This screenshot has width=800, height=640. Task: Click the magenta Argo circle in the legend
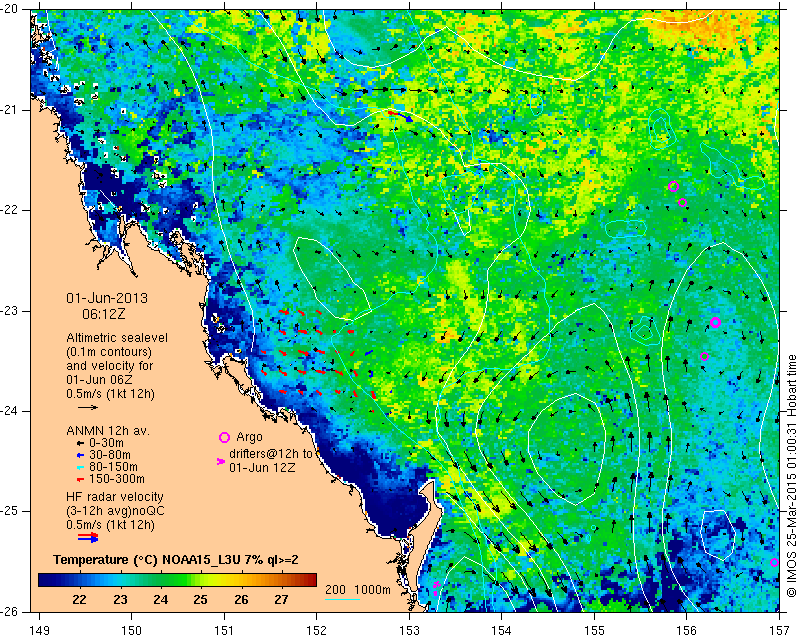pyautogui.click(x=224, y=437)
